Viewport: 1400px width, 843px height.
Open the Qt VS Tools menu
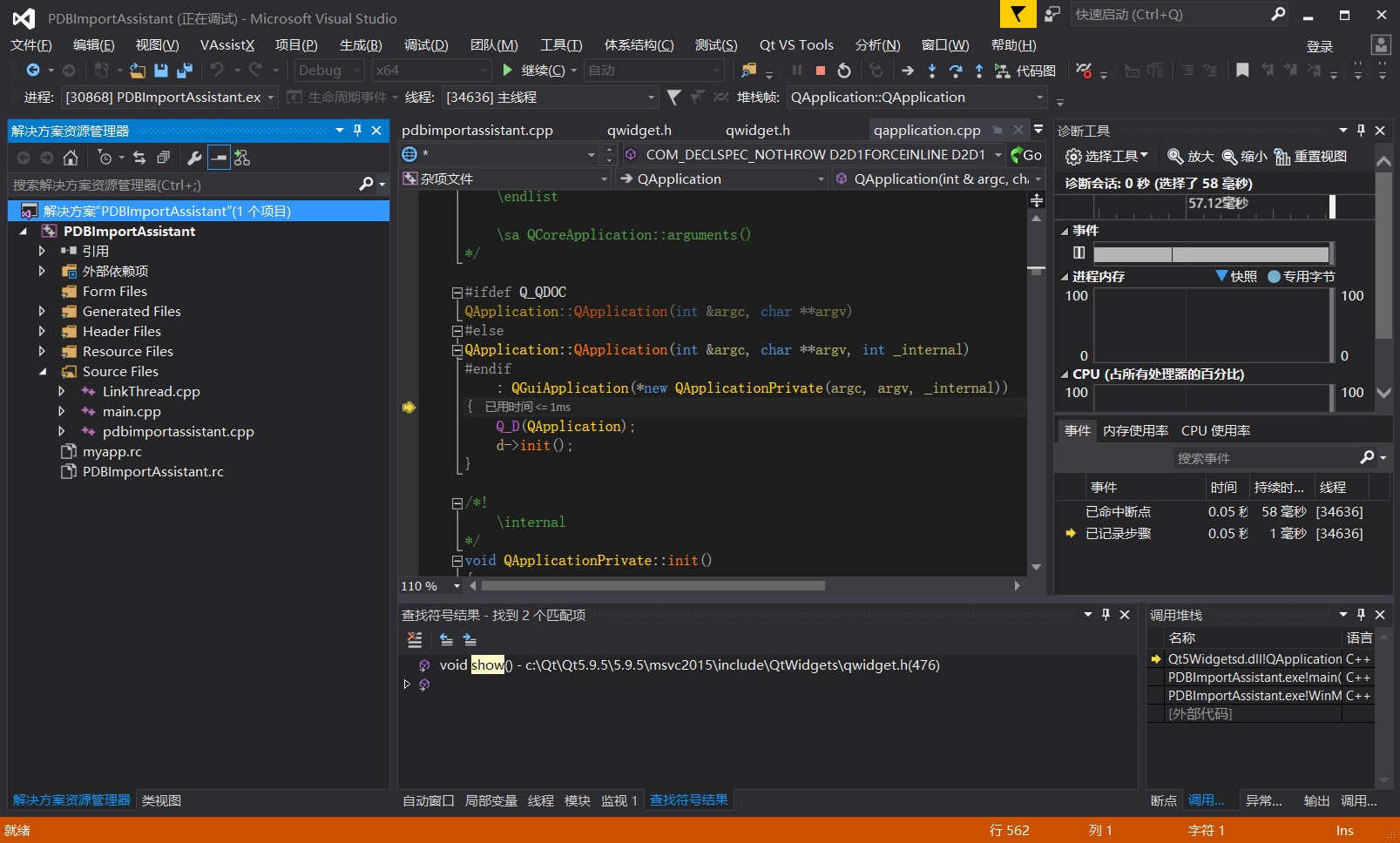point(796,45)
